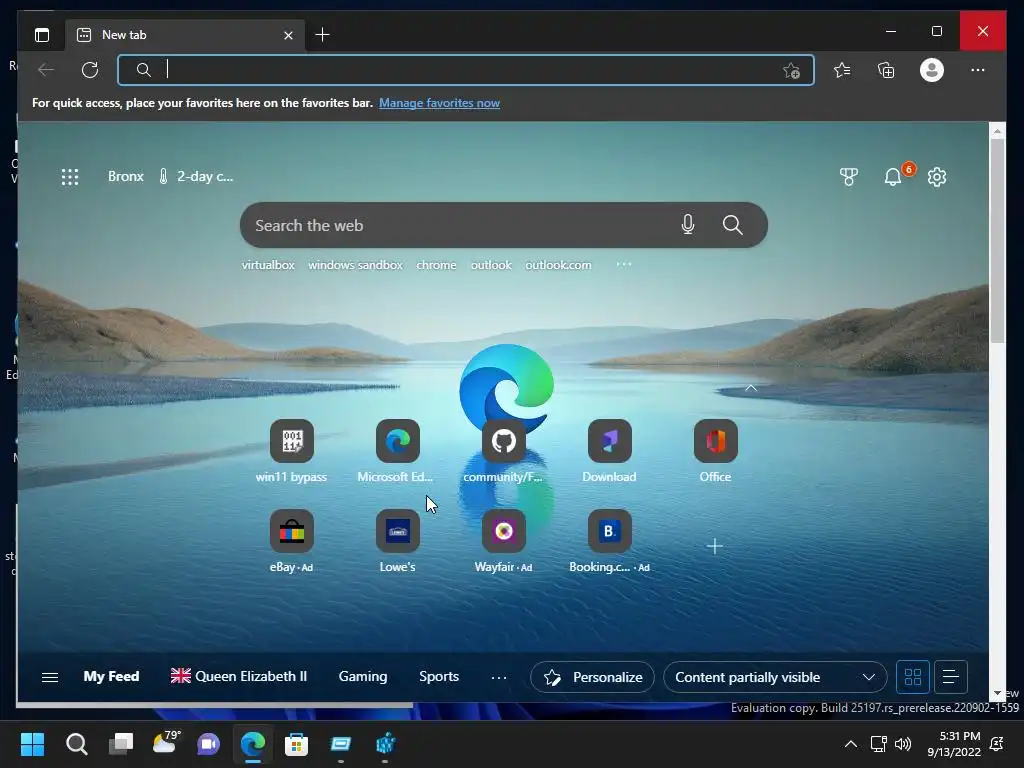Open Task View on taskbar
The width and height of the screenshot is (1024, 768).
(x=121, y=744)
